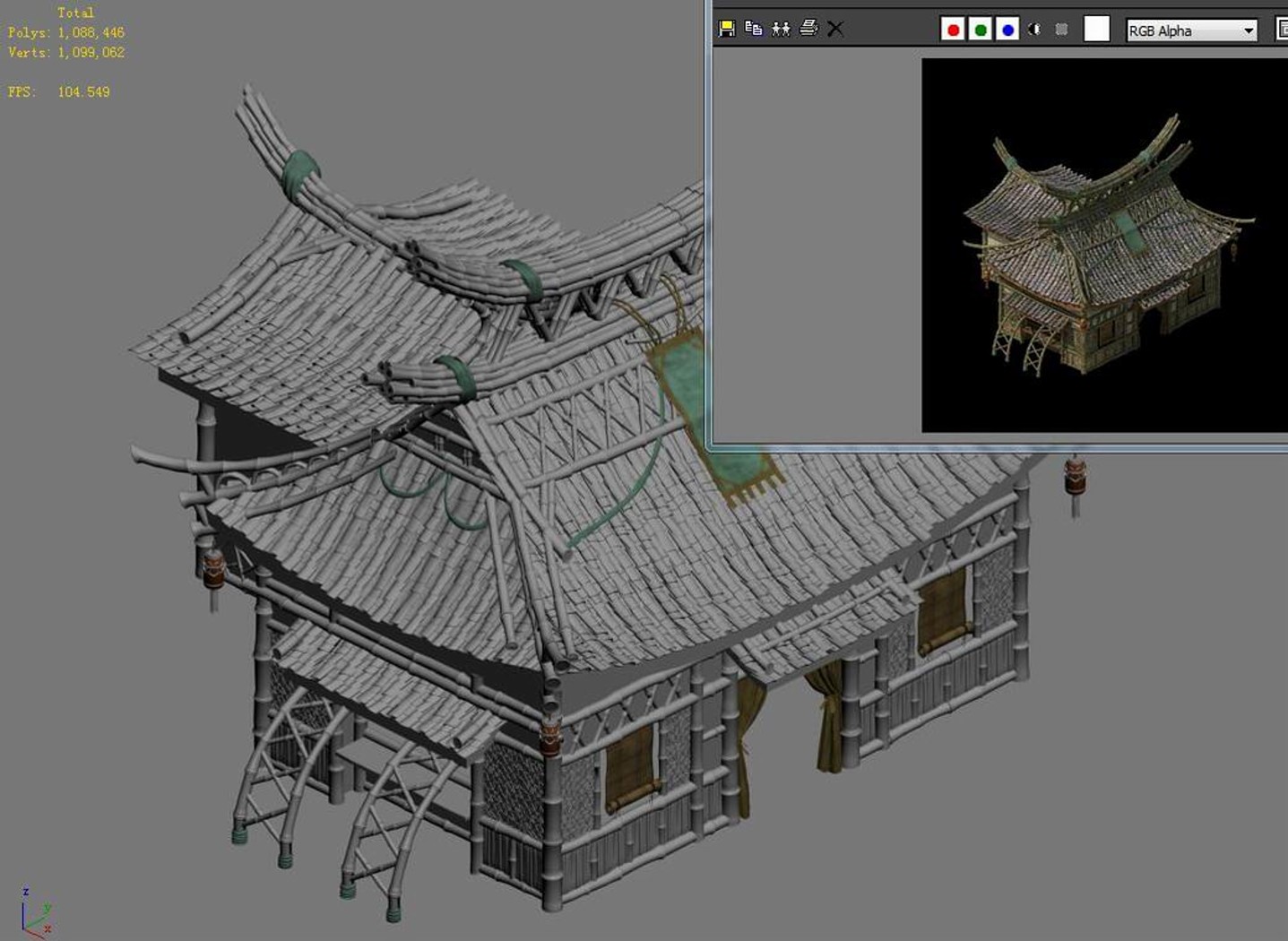Copy the rendered image to clipboard
Screen dimensions: 1288x941
[754, 29]
